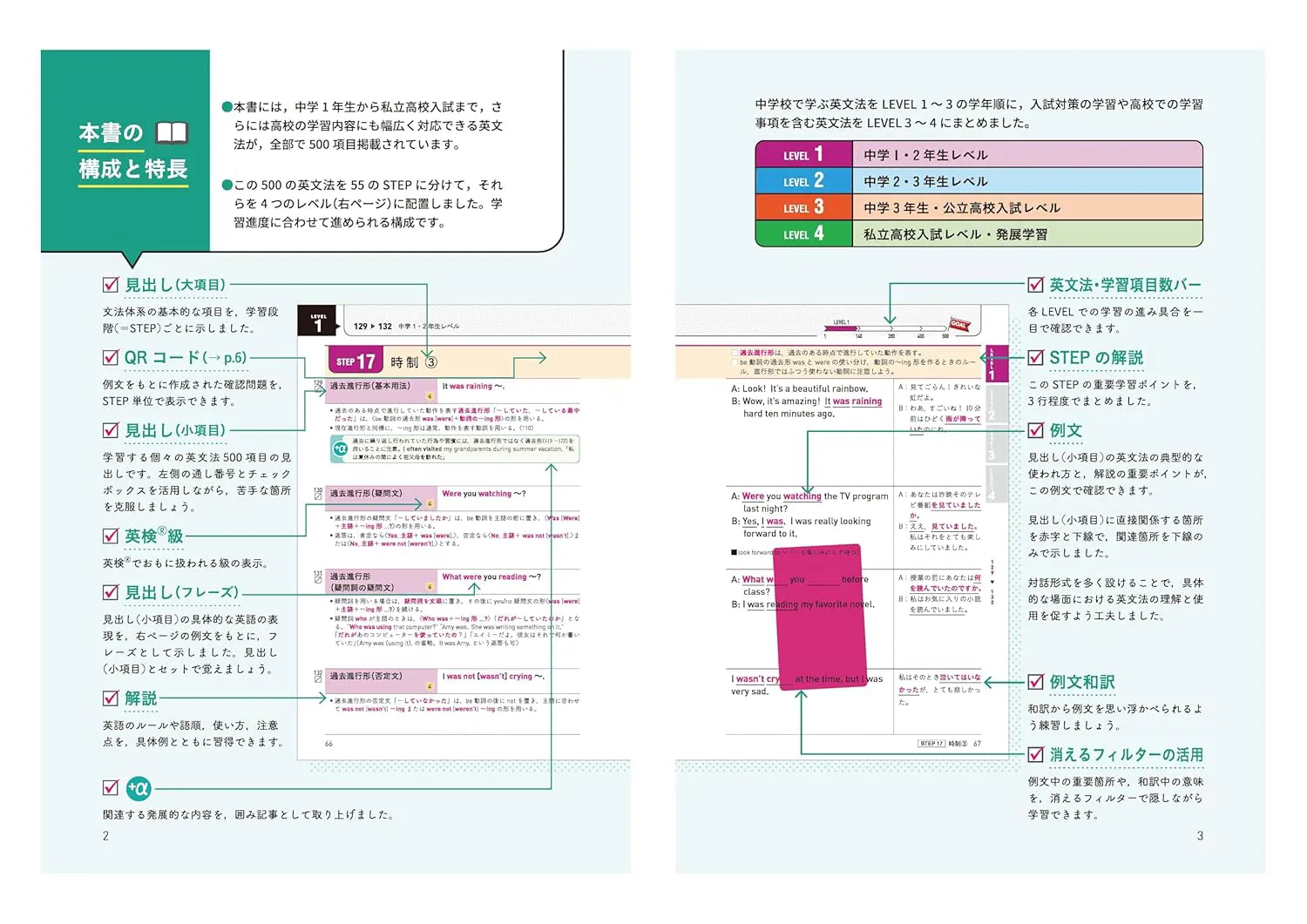Click the red GOAL flag on the progress bar
Viewport: 1307px width, 924px height.
click(959, 325)
